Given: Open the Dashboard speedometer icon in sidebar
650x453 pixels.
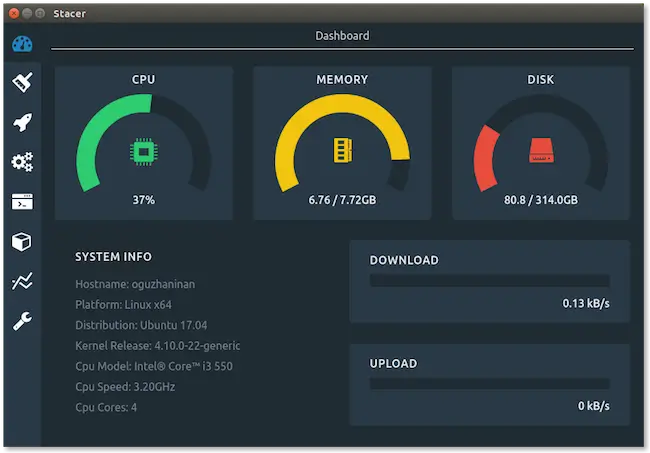Looking at the screenshot, I should [x=22, y=44].
